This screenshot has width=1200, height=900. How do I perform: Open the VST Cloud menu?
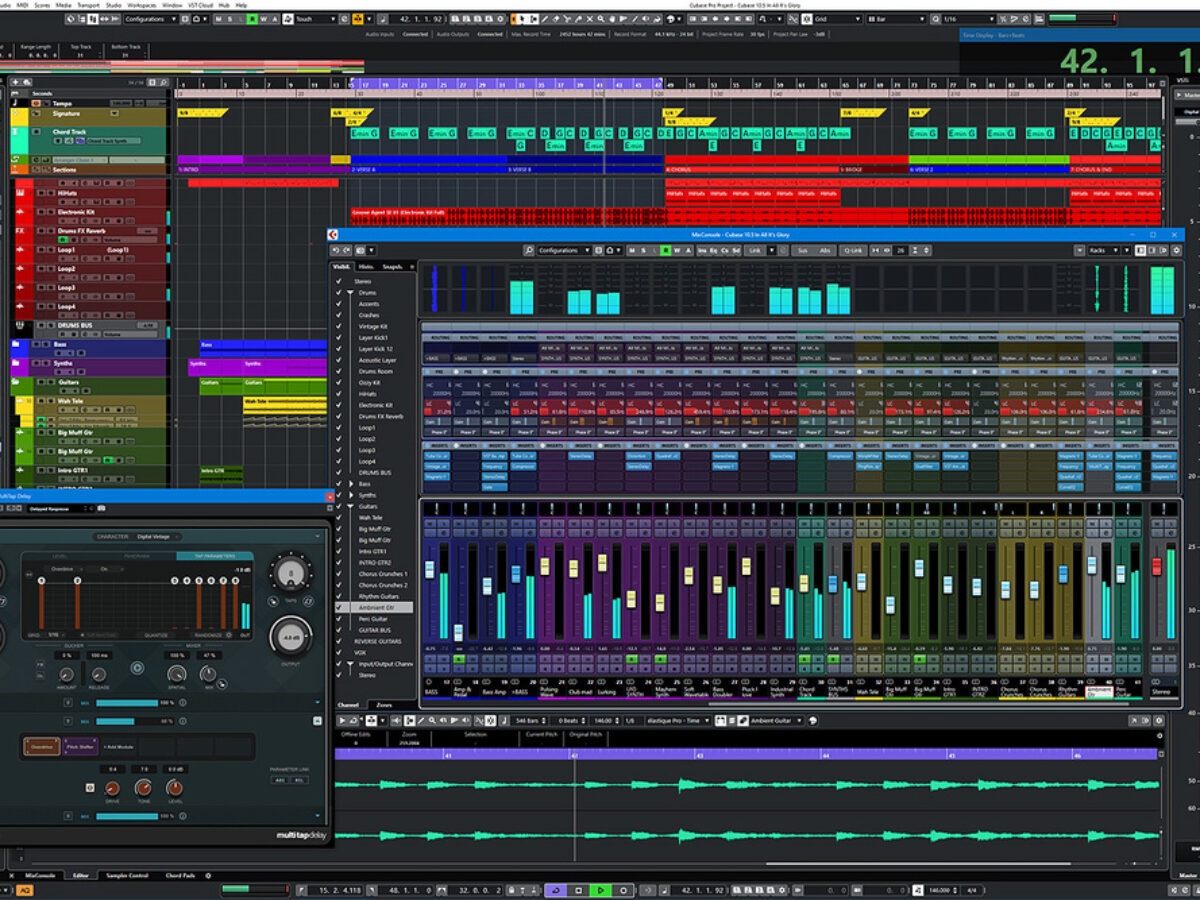pos(200,5)
